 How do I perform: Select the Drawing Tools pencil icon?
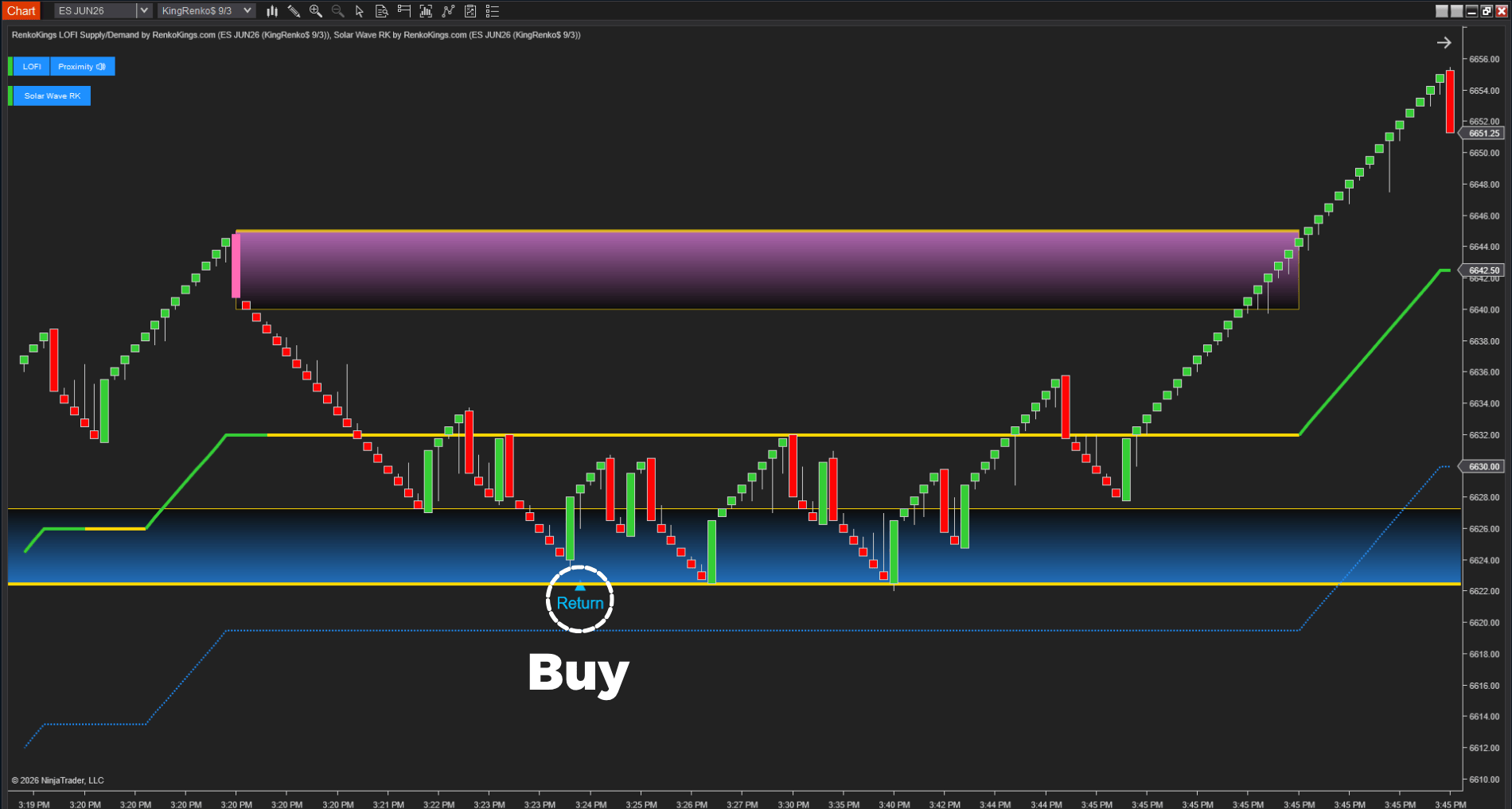point(294,11)
